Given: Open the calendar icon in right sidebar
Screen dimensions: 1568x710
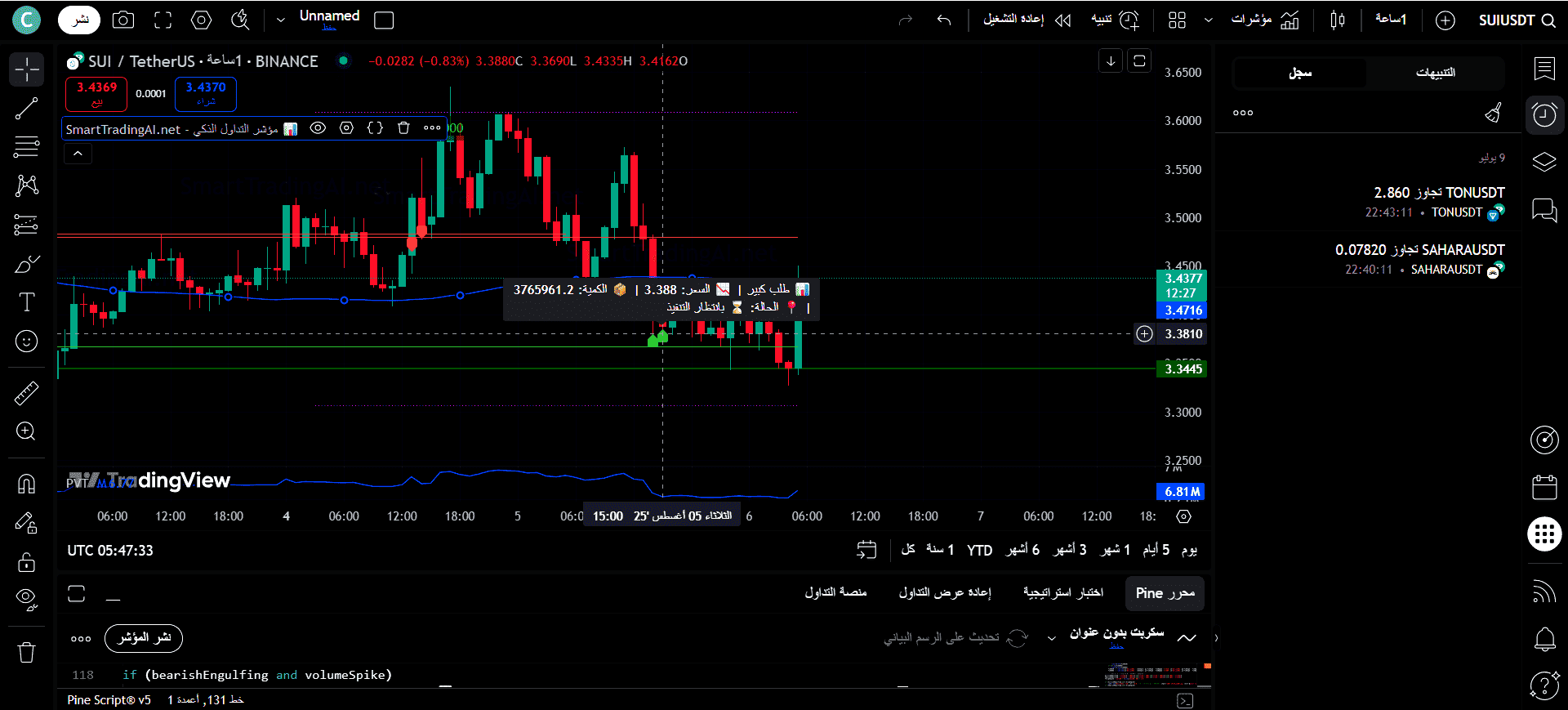Looking at the screenshot, I should tap(1544, 488).
